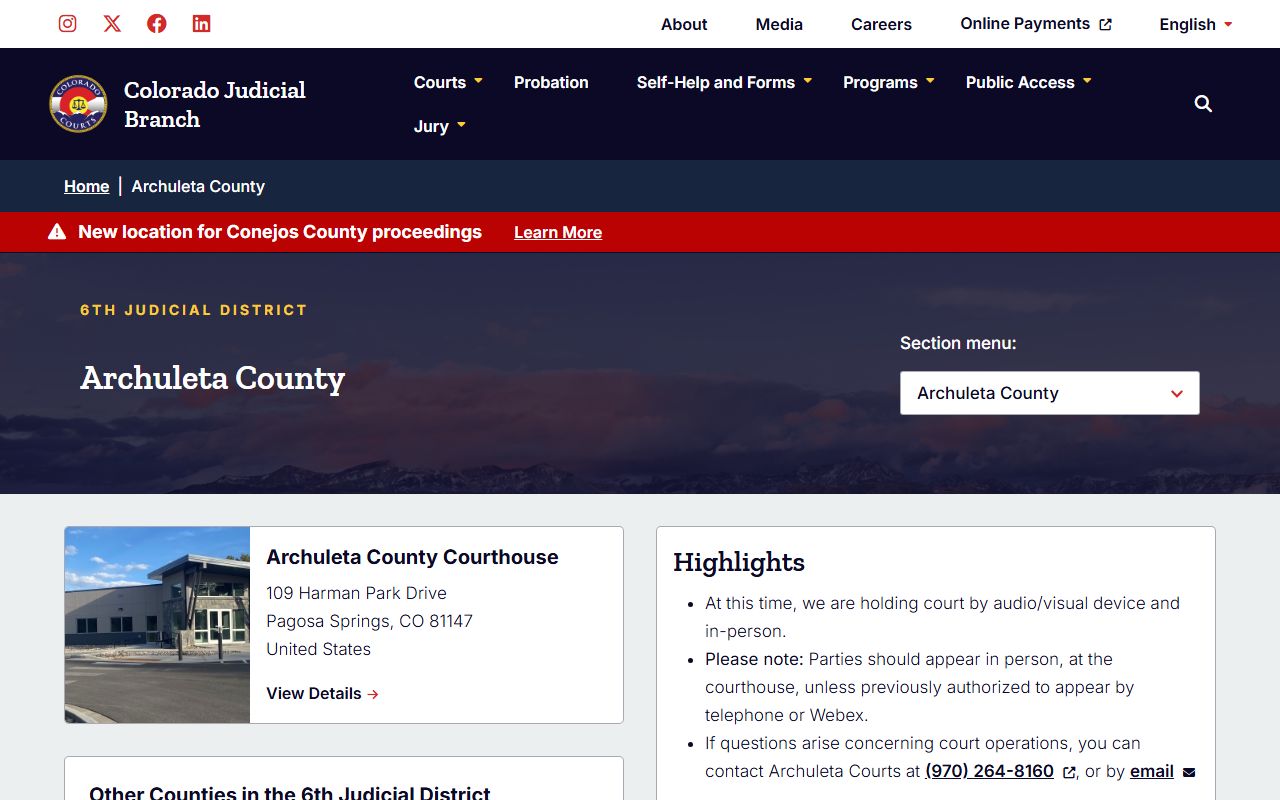Click the external link icon beside phone number

pos(1069,772)
